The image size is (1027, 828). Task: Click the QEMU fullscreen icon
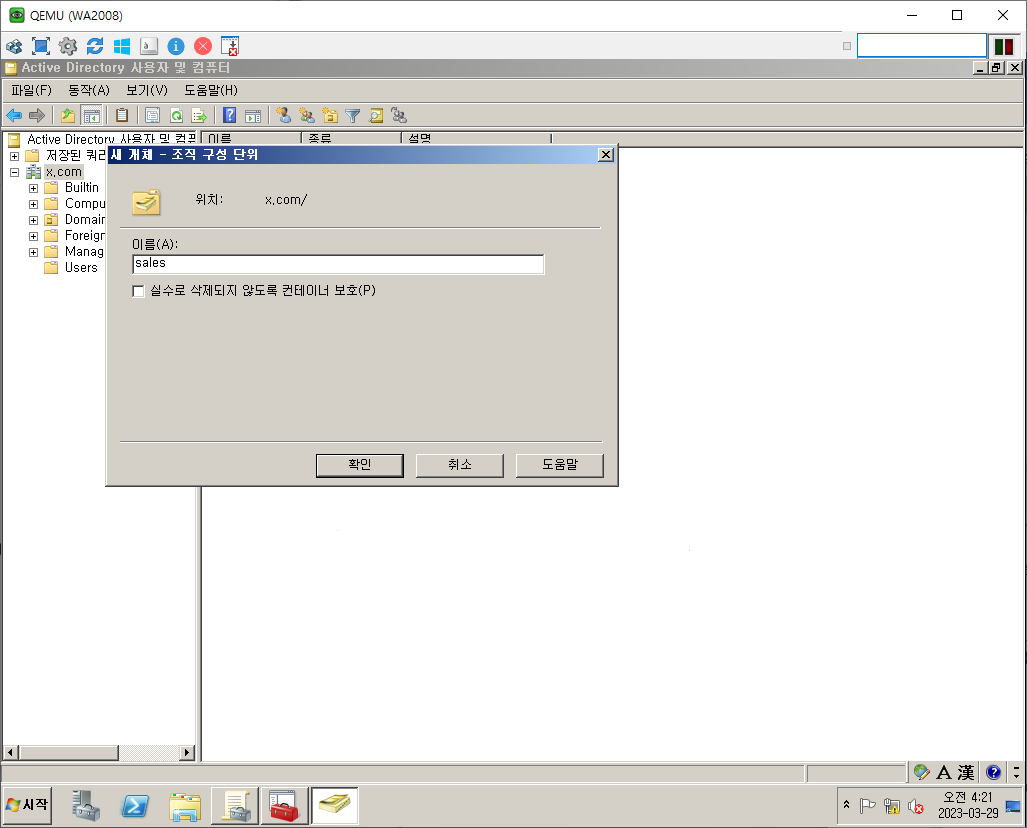click(x=41, y=46)
